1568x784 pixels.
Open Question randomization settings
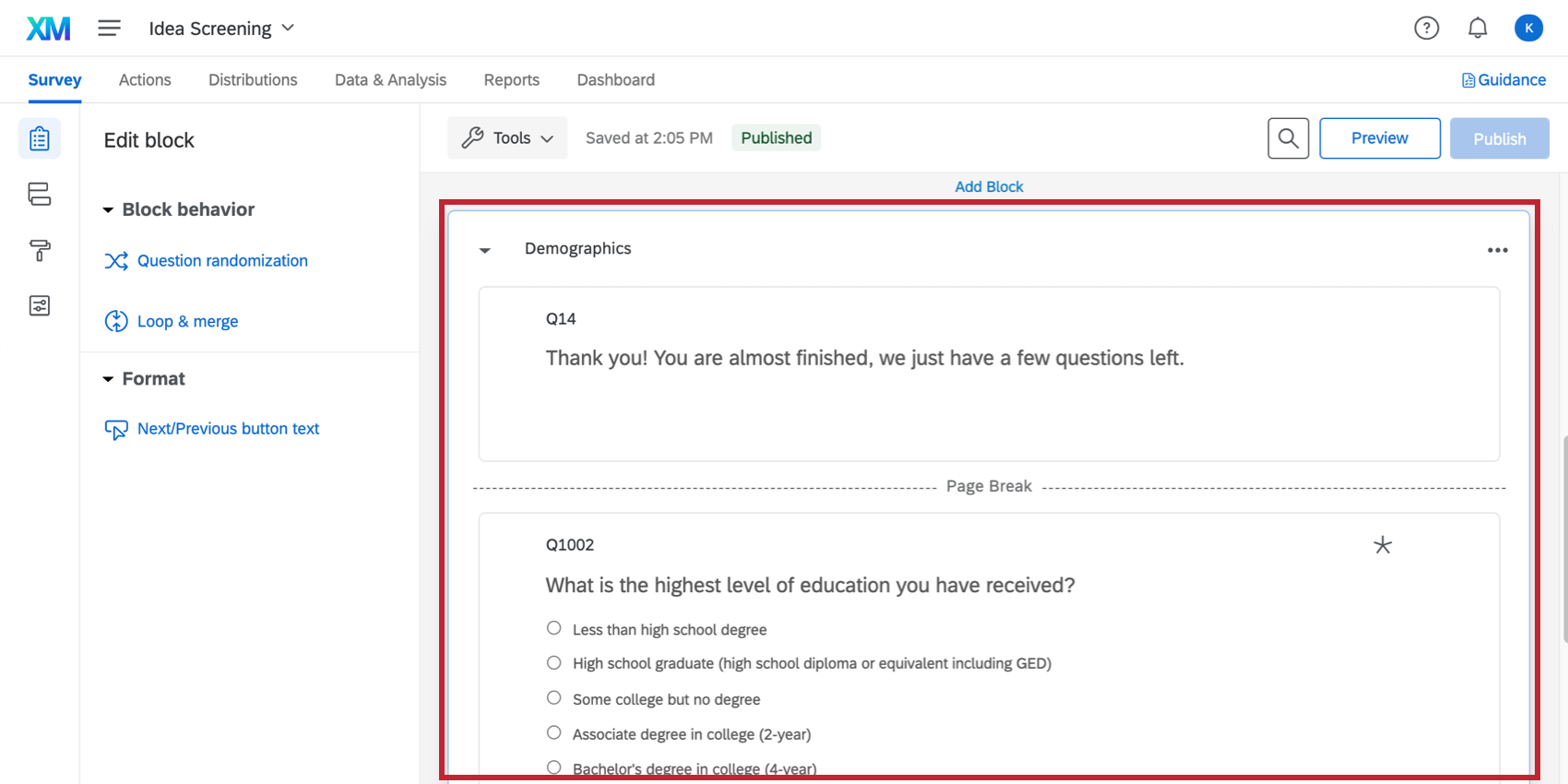click(x=222, y=261)
